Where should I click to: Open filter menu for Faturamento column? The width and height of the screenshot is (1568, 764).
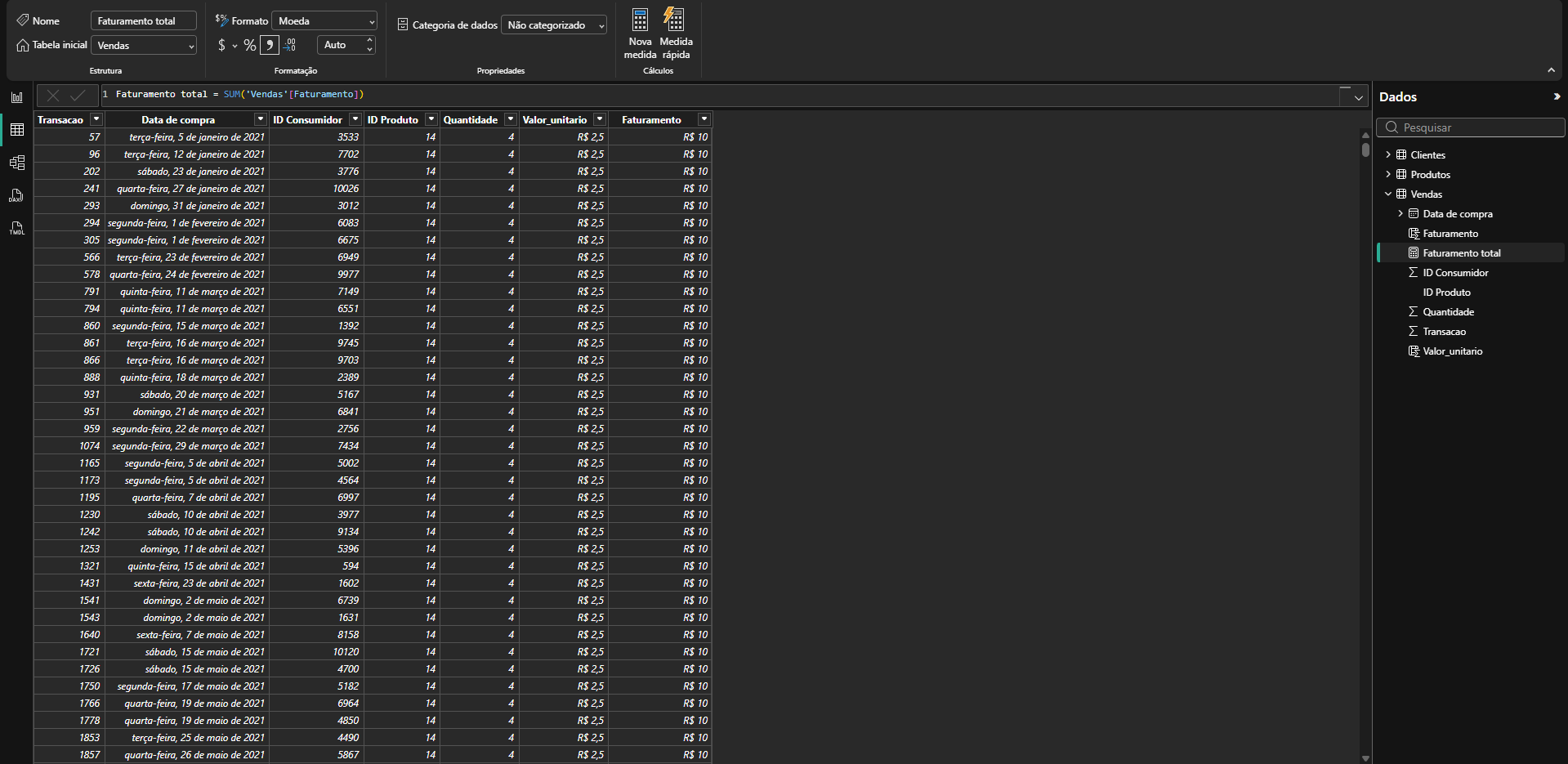704,120
